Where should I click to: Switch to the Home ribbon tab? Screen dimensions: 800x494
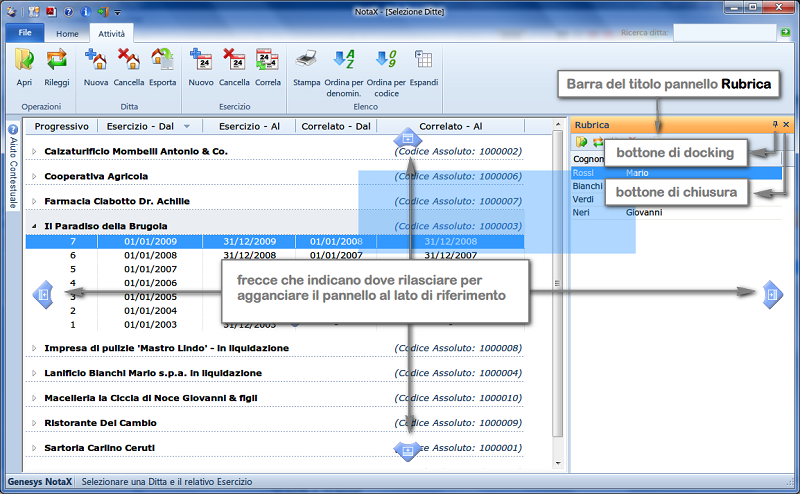point(67,33)
